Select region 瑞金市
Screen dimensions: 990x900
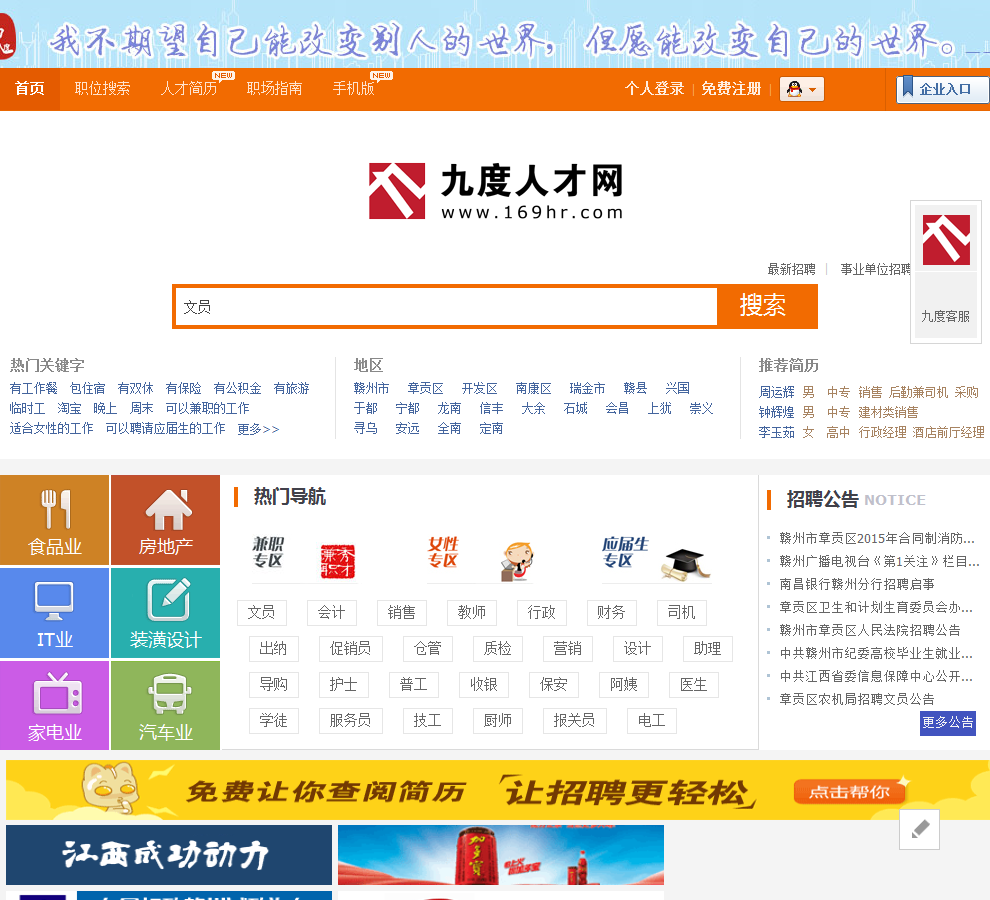pyautogui.click(x=587, y=388)
